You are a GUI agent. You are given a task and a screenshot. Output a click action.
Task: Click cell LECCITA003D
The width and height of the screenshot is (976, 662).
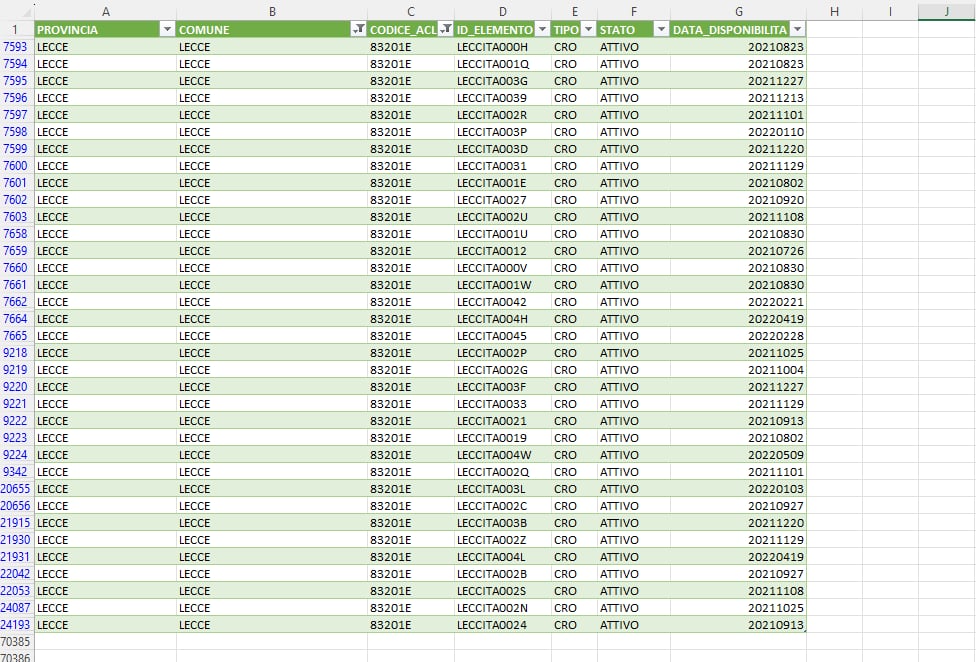point(503,149)
